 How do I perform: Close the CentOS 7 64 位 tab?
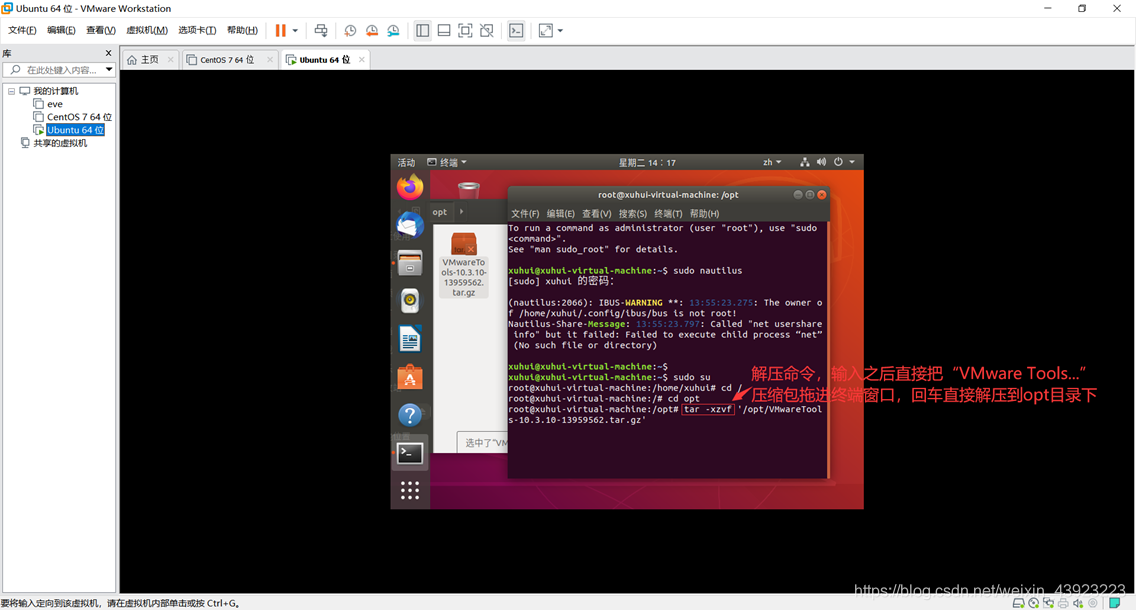[270, 59]
